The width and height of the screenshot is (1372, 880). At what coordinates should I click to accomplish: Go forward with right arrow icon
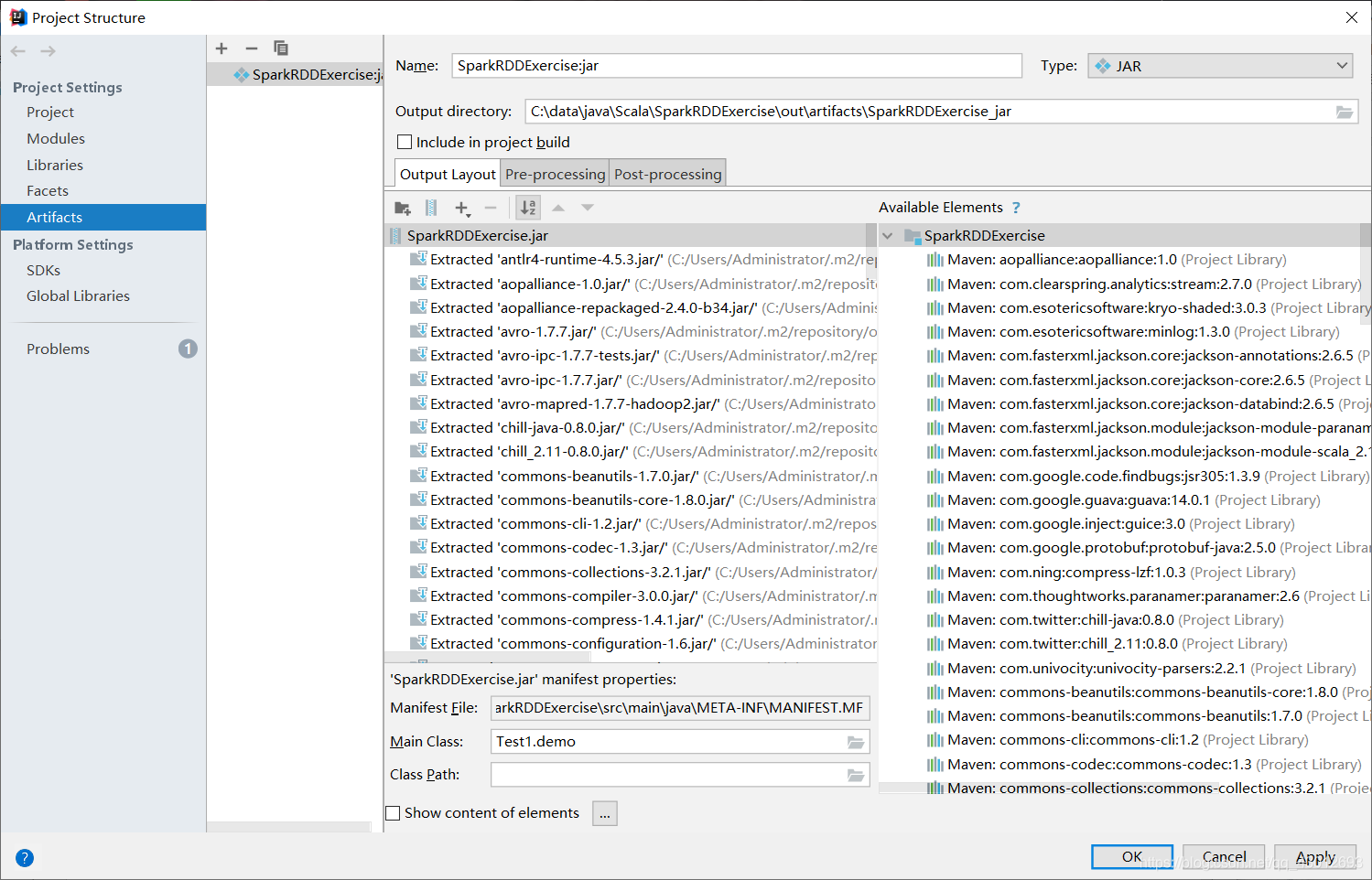[48, 51]
